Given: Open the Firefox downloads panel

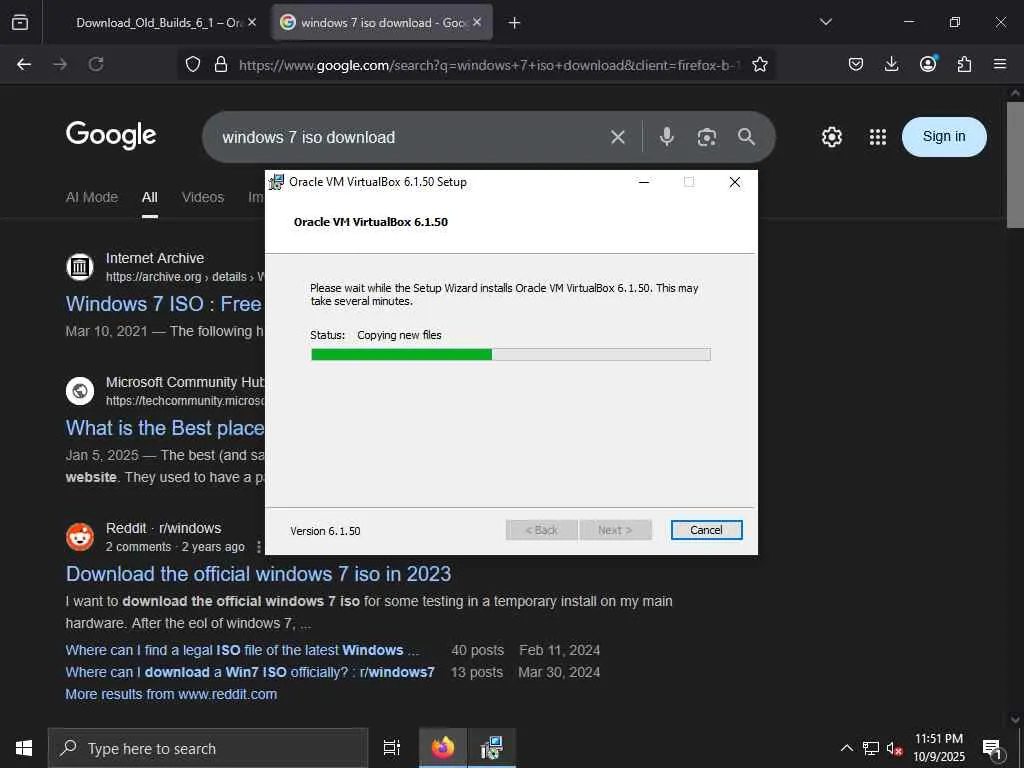Looking at the screenshot, I should click(891, 64).
